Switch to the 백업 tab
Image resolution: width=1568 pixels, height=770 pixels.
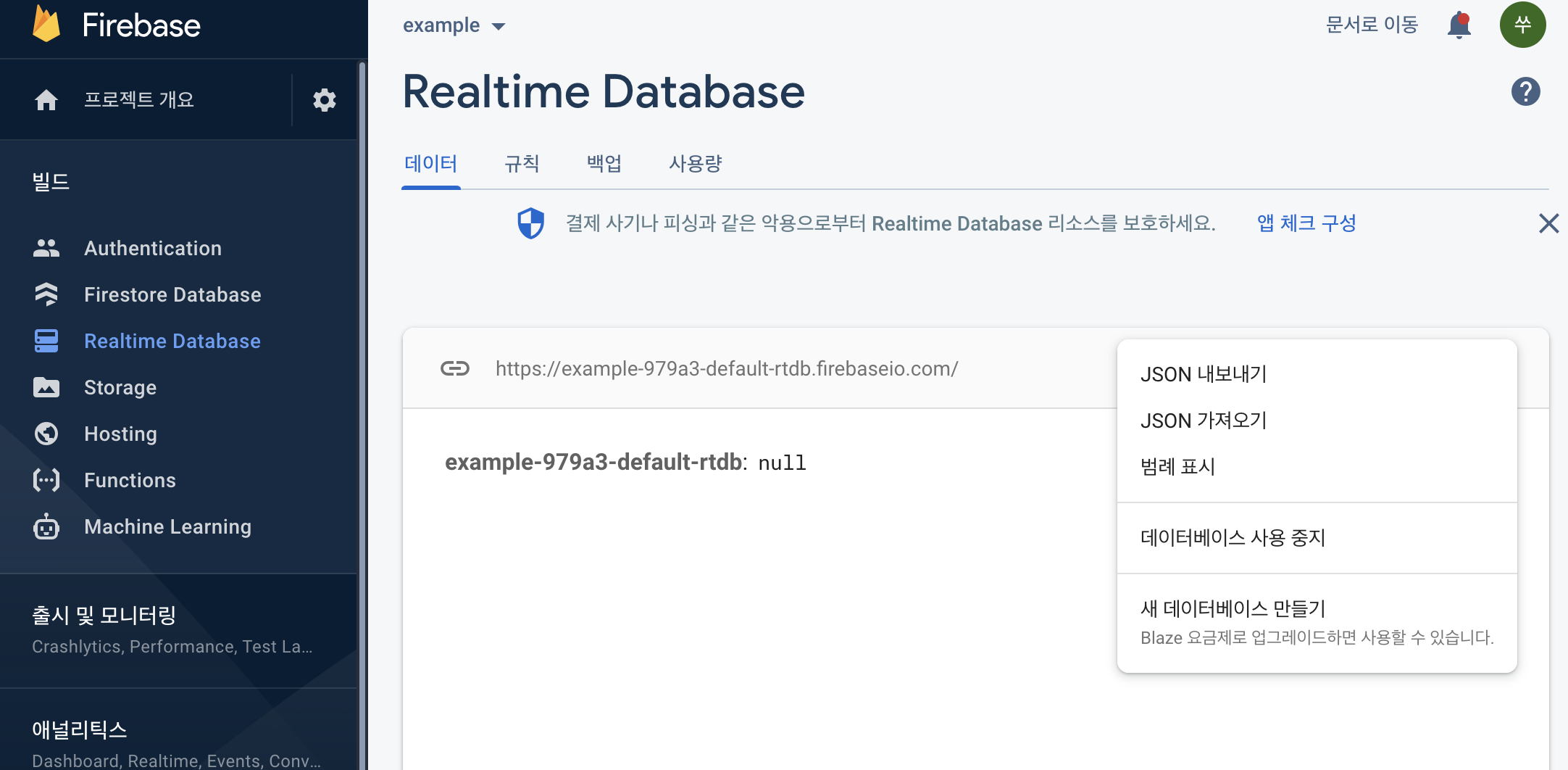point(604,164)
